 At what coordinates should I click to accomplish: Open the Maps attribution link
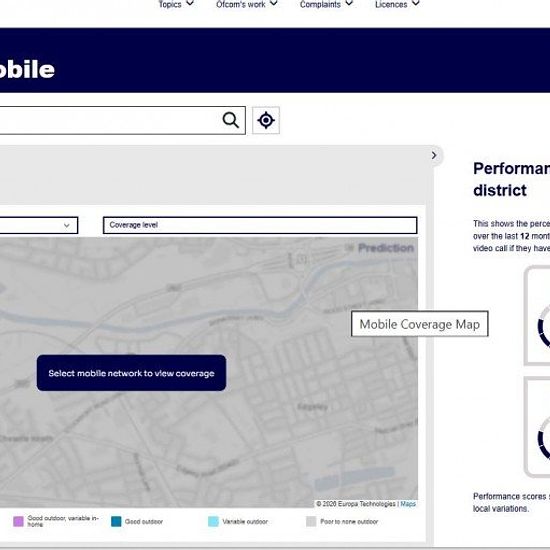(408, 504)
